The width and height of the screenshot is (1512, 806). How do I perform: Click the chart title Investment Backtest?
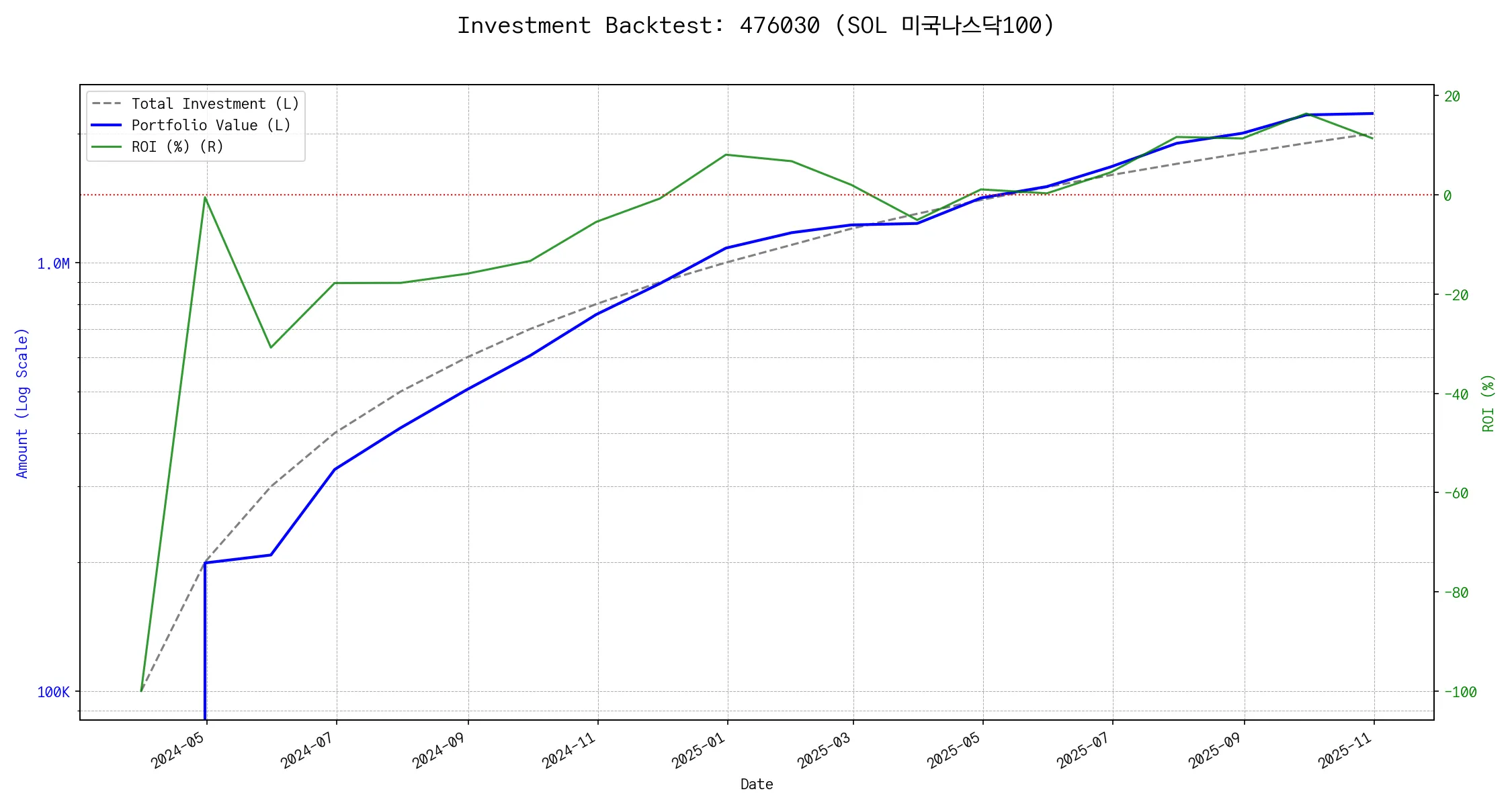756,26
